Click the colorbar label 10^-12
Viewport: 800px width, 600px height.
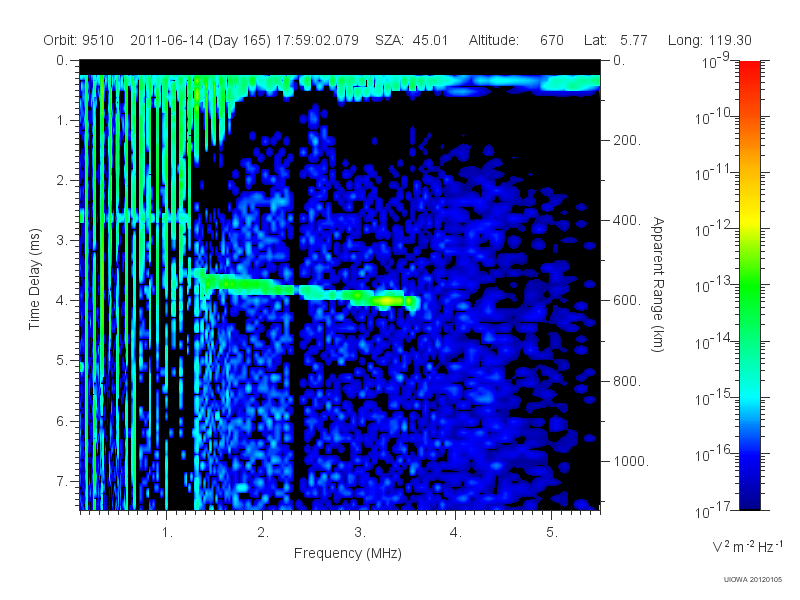[x=713, y=229]
